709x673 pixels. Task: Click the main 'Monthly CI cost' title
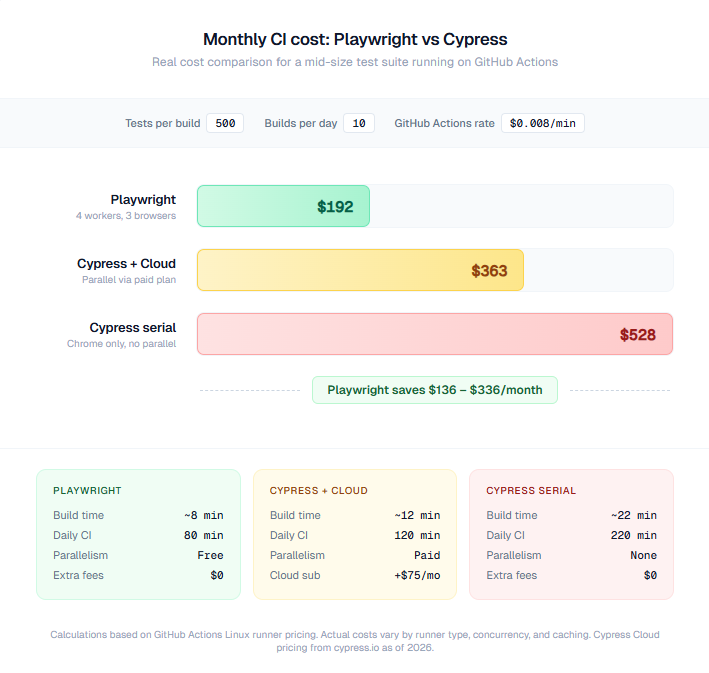355,40
